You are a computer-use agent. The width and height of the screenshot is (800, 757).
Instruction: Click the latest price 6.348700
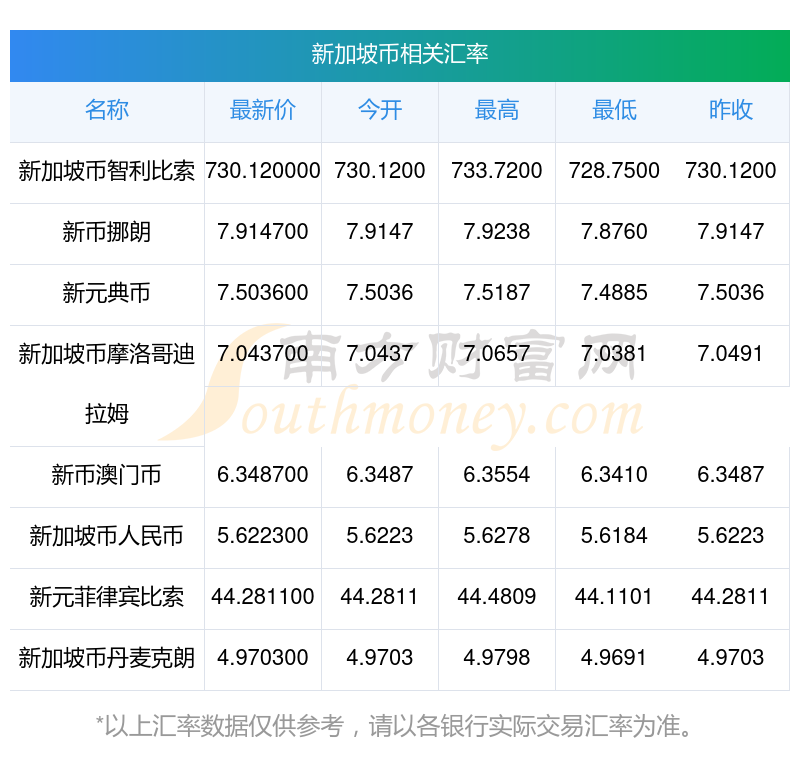pyautogui.click(x=263, y=475)
